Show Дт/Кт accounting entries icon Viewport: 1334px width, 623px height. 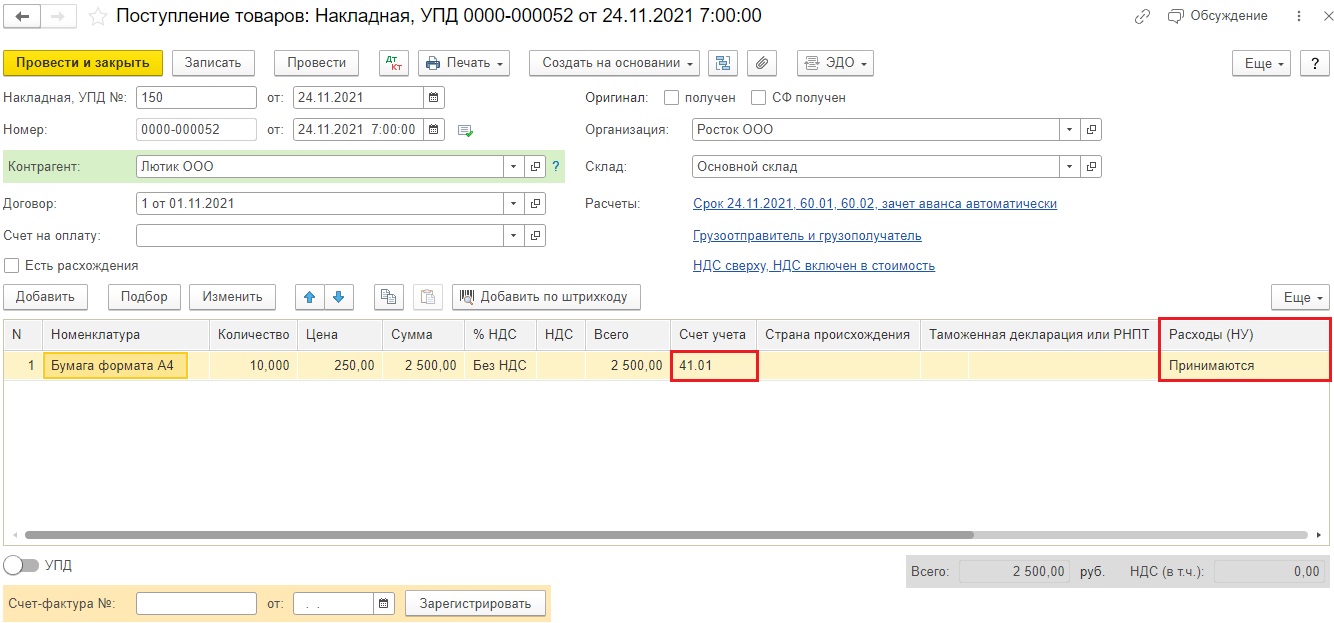394,63
